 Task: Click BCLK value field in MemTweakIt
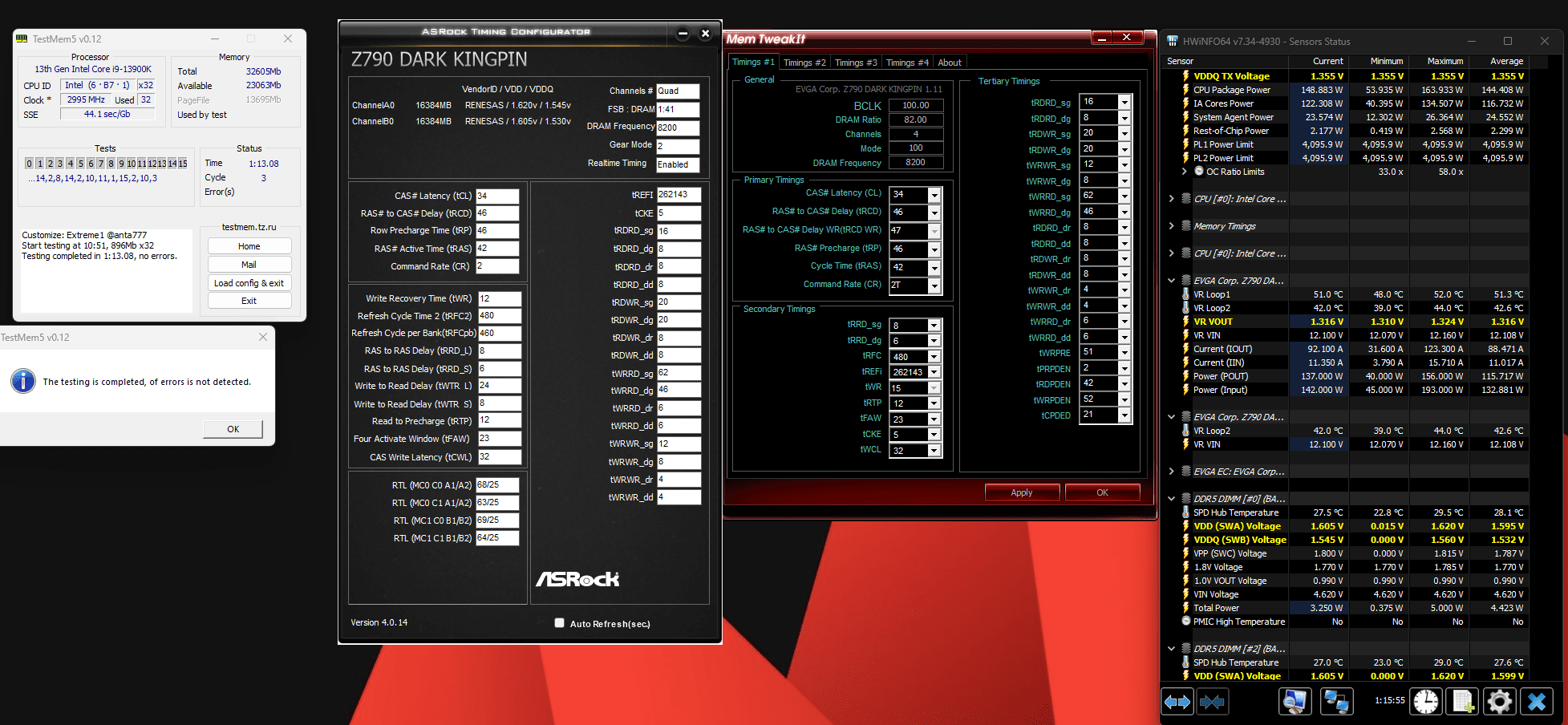click(x=916, y=105)
